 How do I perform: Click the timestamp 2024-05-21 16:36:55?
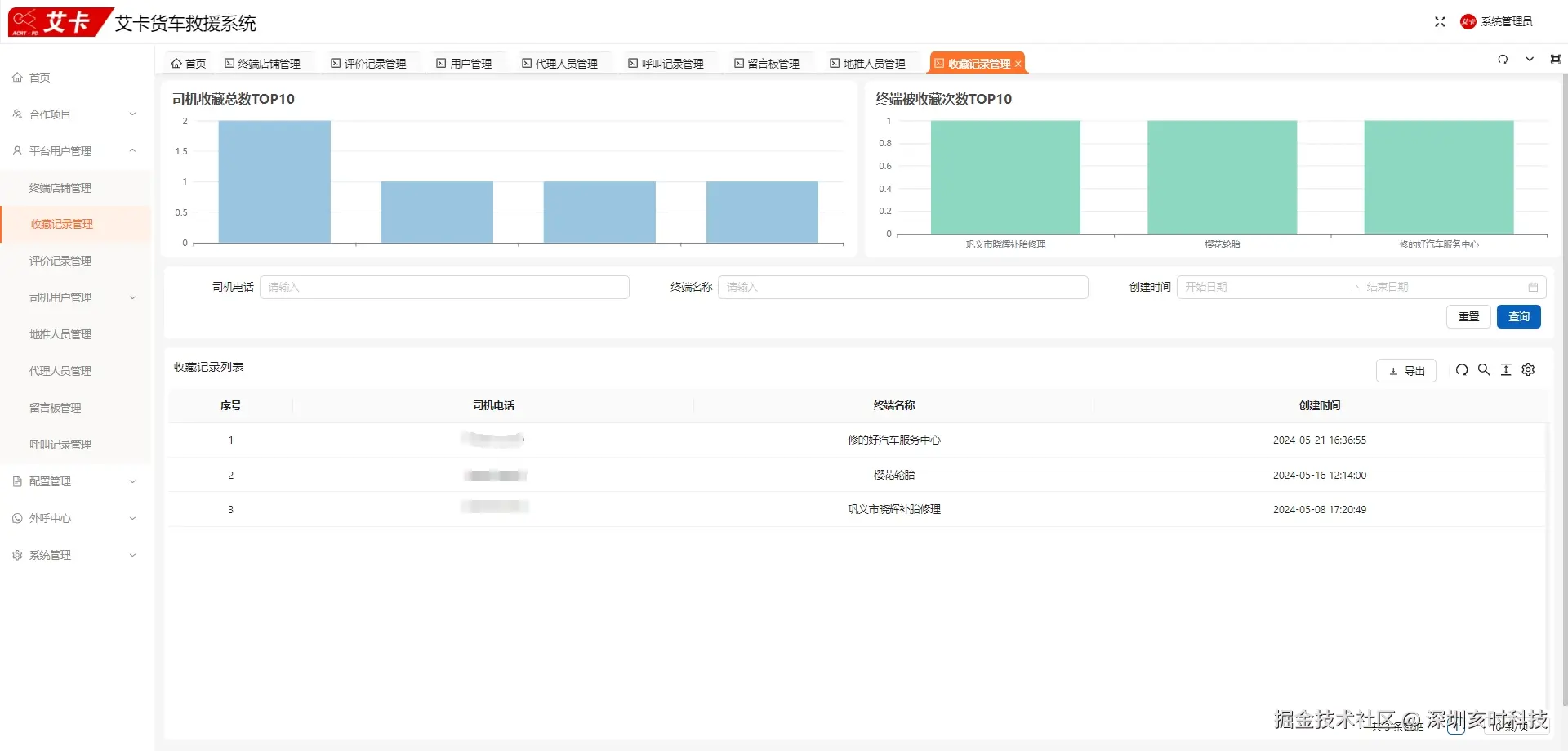pyautogui.click(x=1319, y=440)
